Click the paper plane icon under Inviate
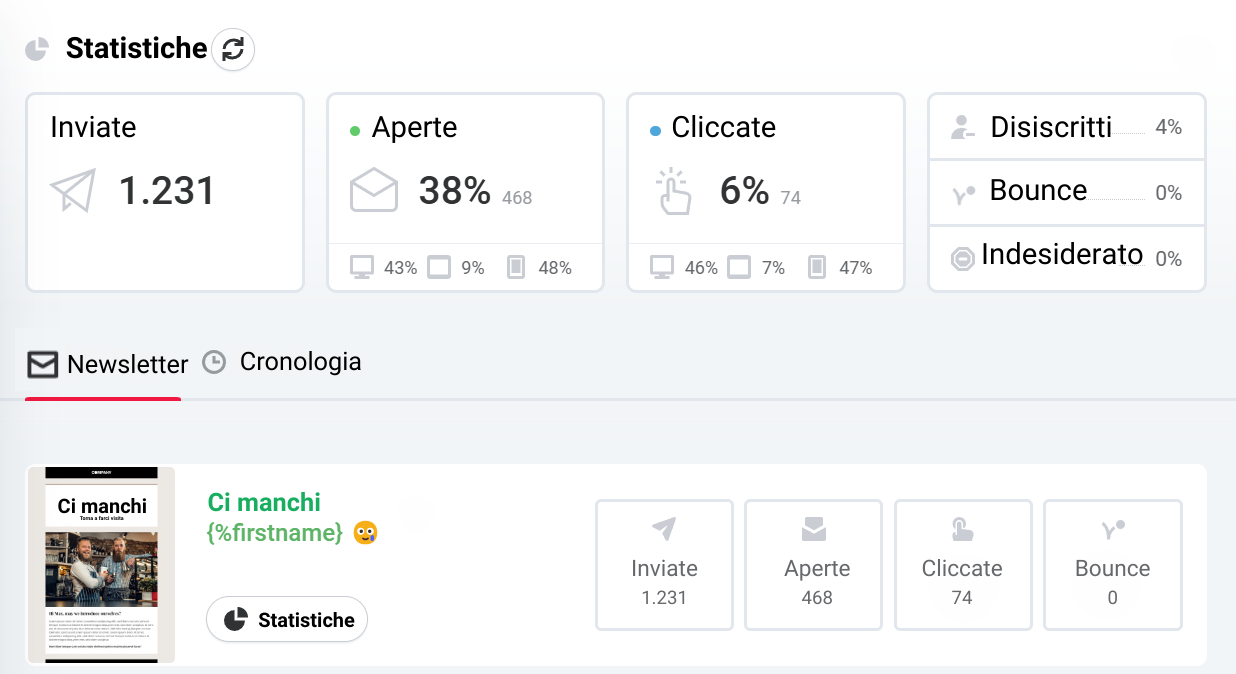The image size is (1236, 674). 74,190
